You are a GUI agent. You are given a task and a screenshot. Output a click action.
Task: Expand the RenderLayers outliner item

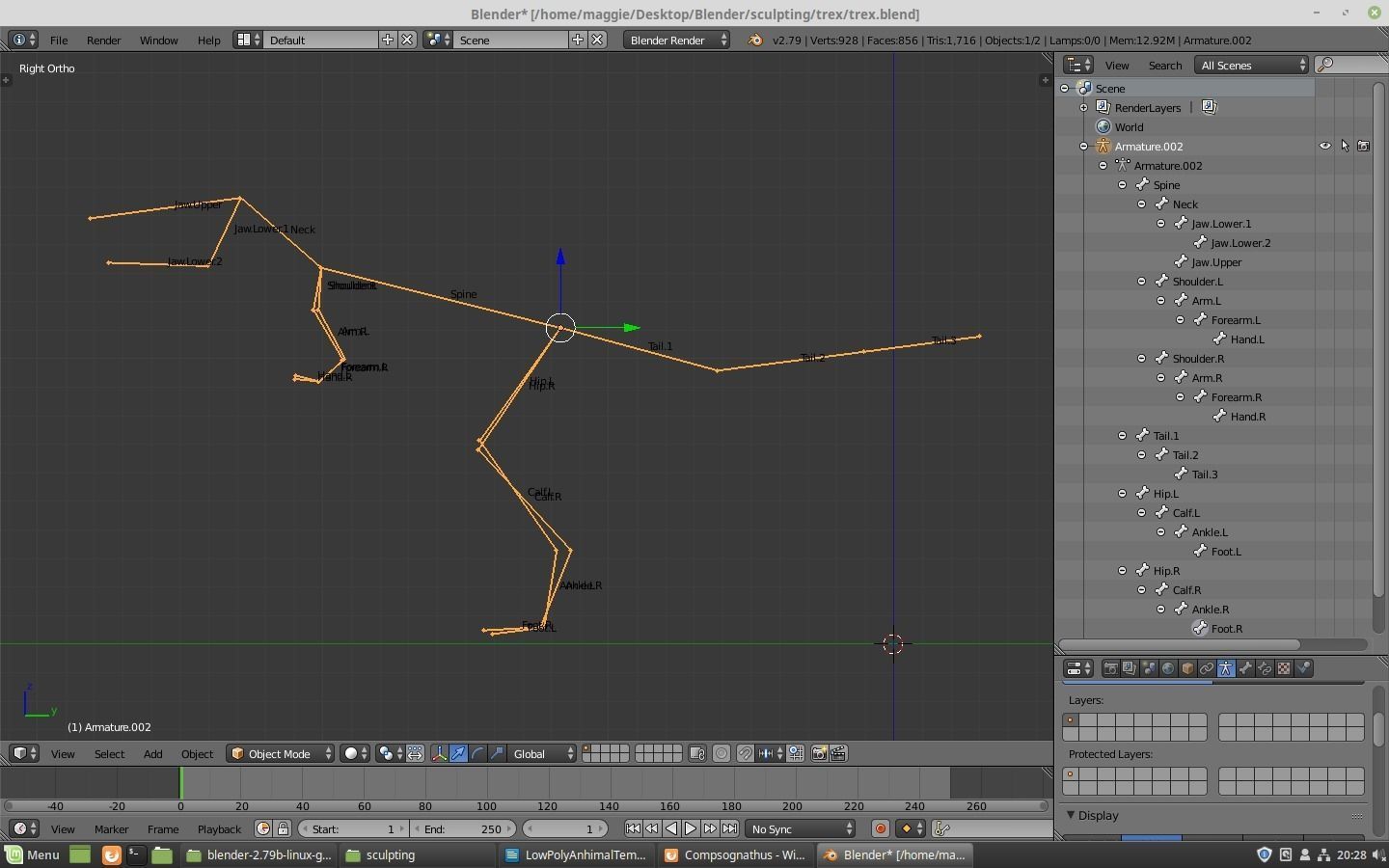pos(1084,107)
